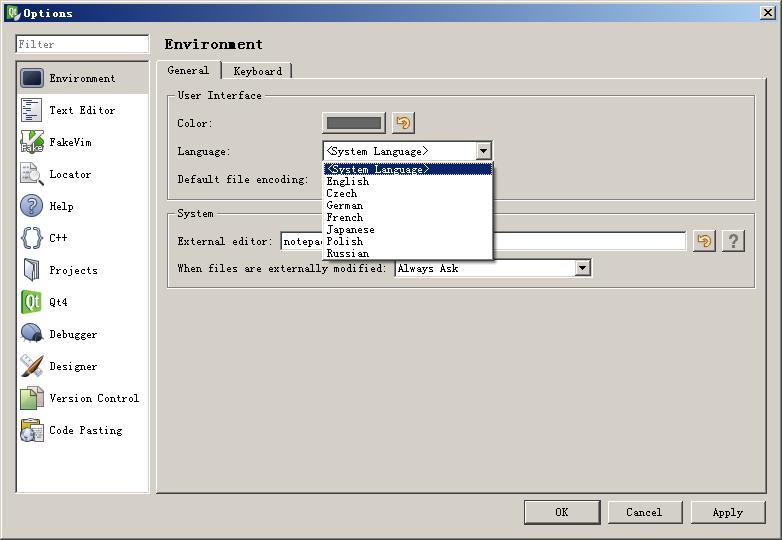Click into the Filter search field
The height and width of the screenshot is (540, 782).
tap(82, 44)
